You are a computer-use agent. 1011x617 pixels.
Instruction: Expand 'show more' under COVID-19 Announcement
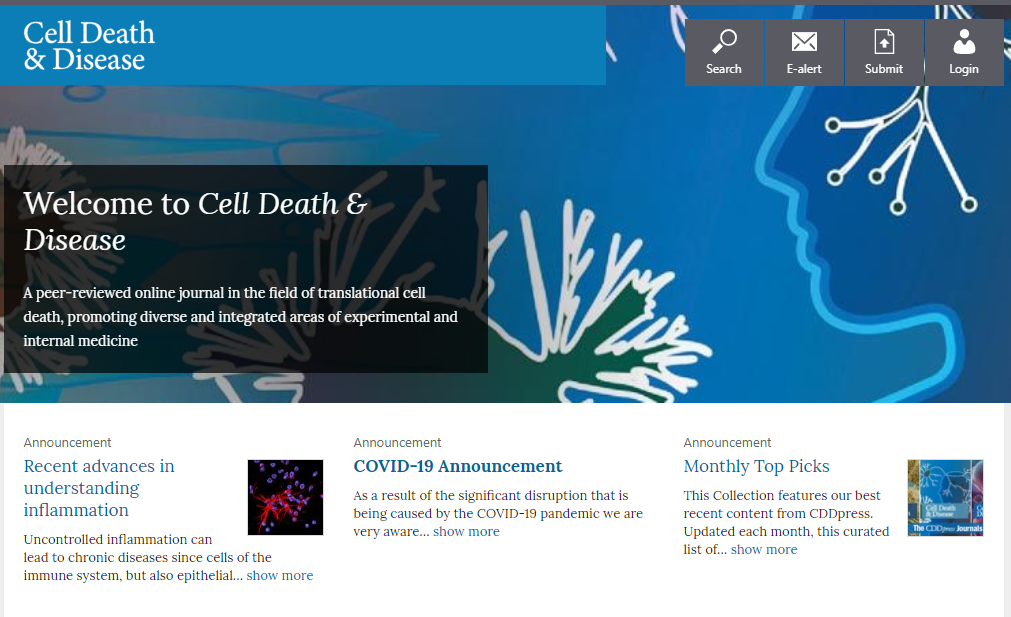(466, 531)
